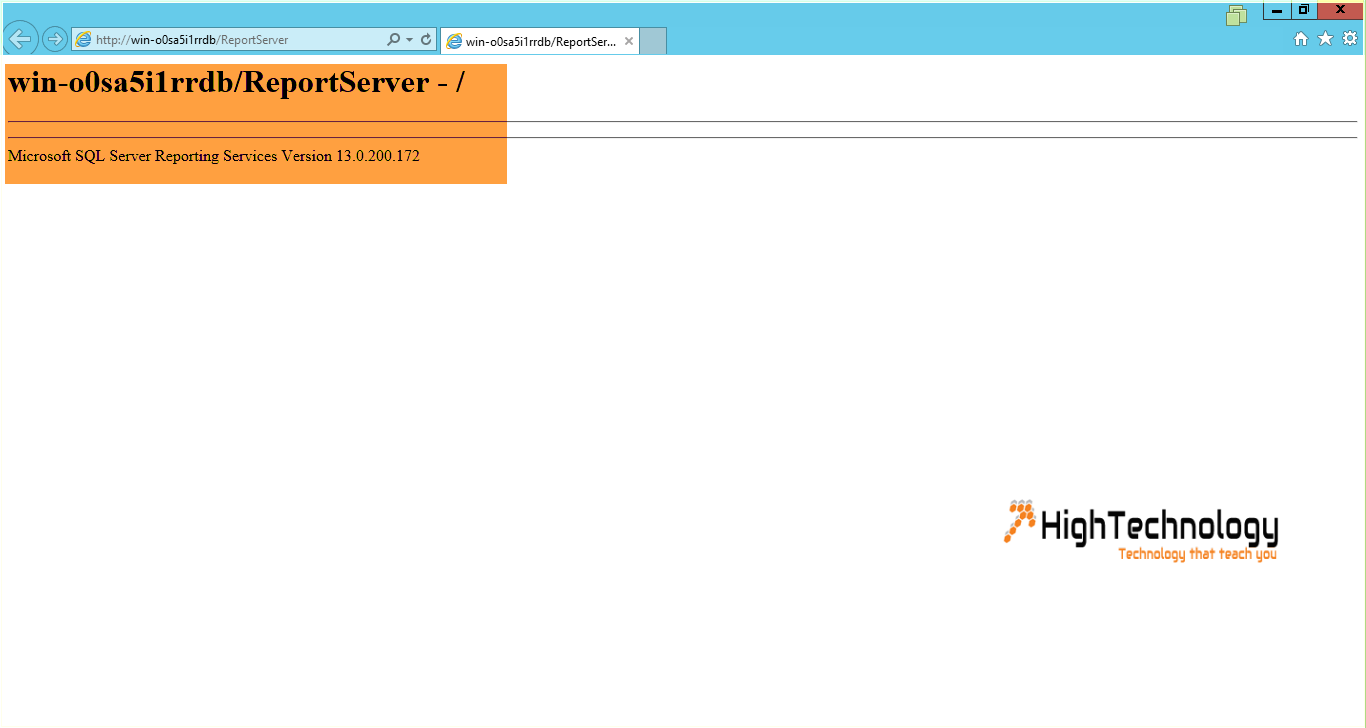Refresh the ReportServer page
This screenshot has height=728, width=1366.
(426, 40)
